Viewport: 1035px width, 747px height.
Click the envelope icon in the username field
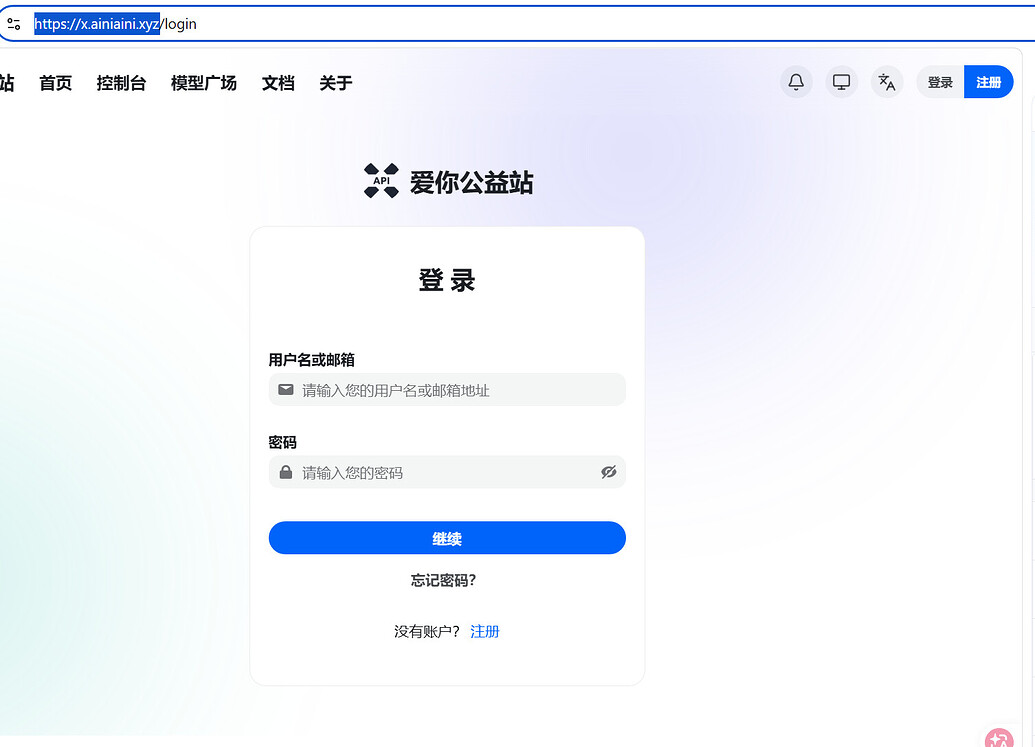point(286,390)
